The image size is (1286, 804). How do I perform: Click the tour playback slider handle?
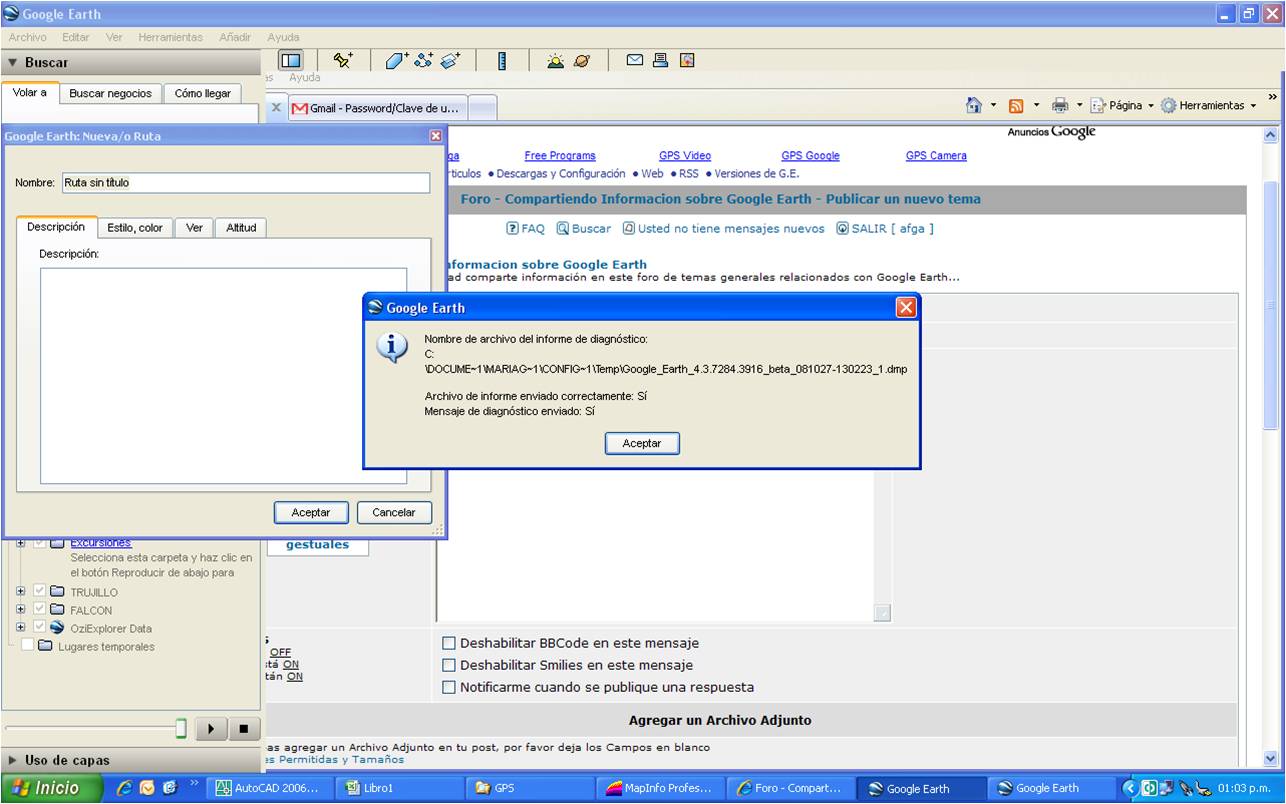[181, 728]
